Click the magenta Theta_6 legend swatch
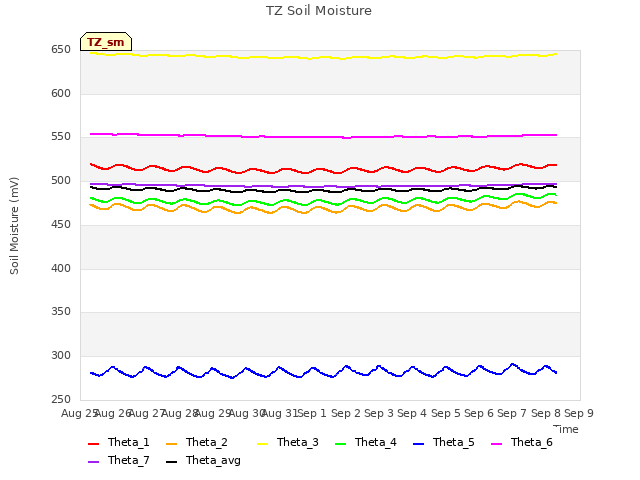 (x=496, y=444)
